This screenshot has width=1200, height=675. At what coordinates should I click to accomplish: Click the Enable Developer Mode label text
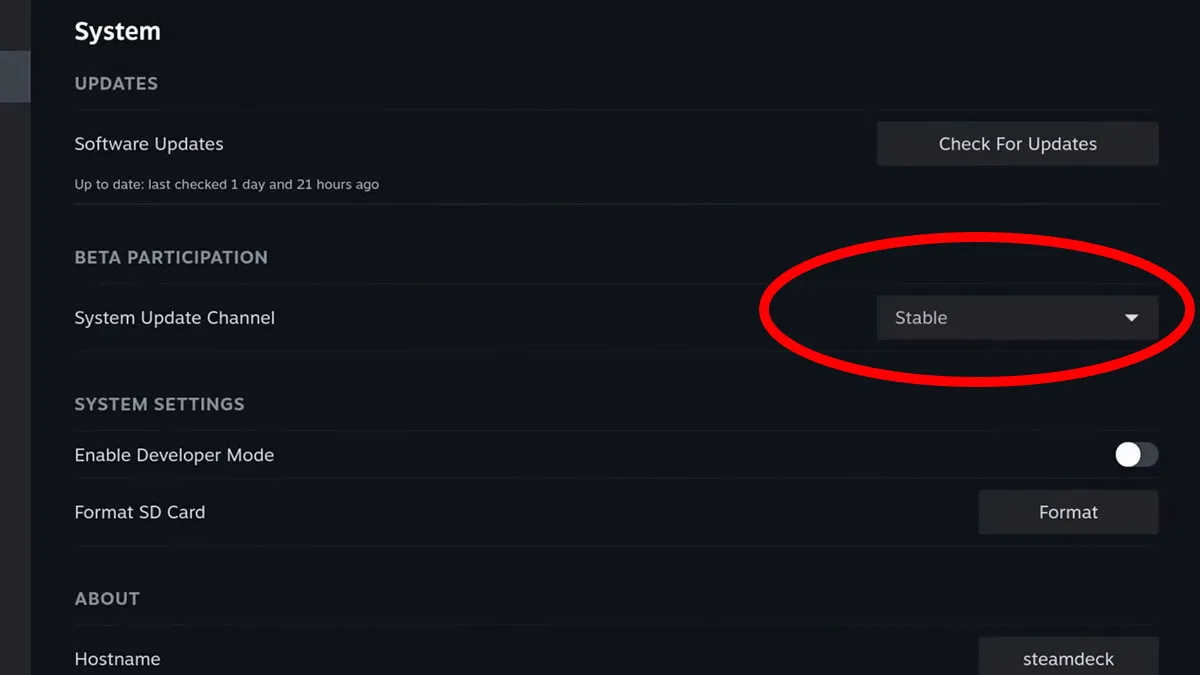[x=174, y=455]
